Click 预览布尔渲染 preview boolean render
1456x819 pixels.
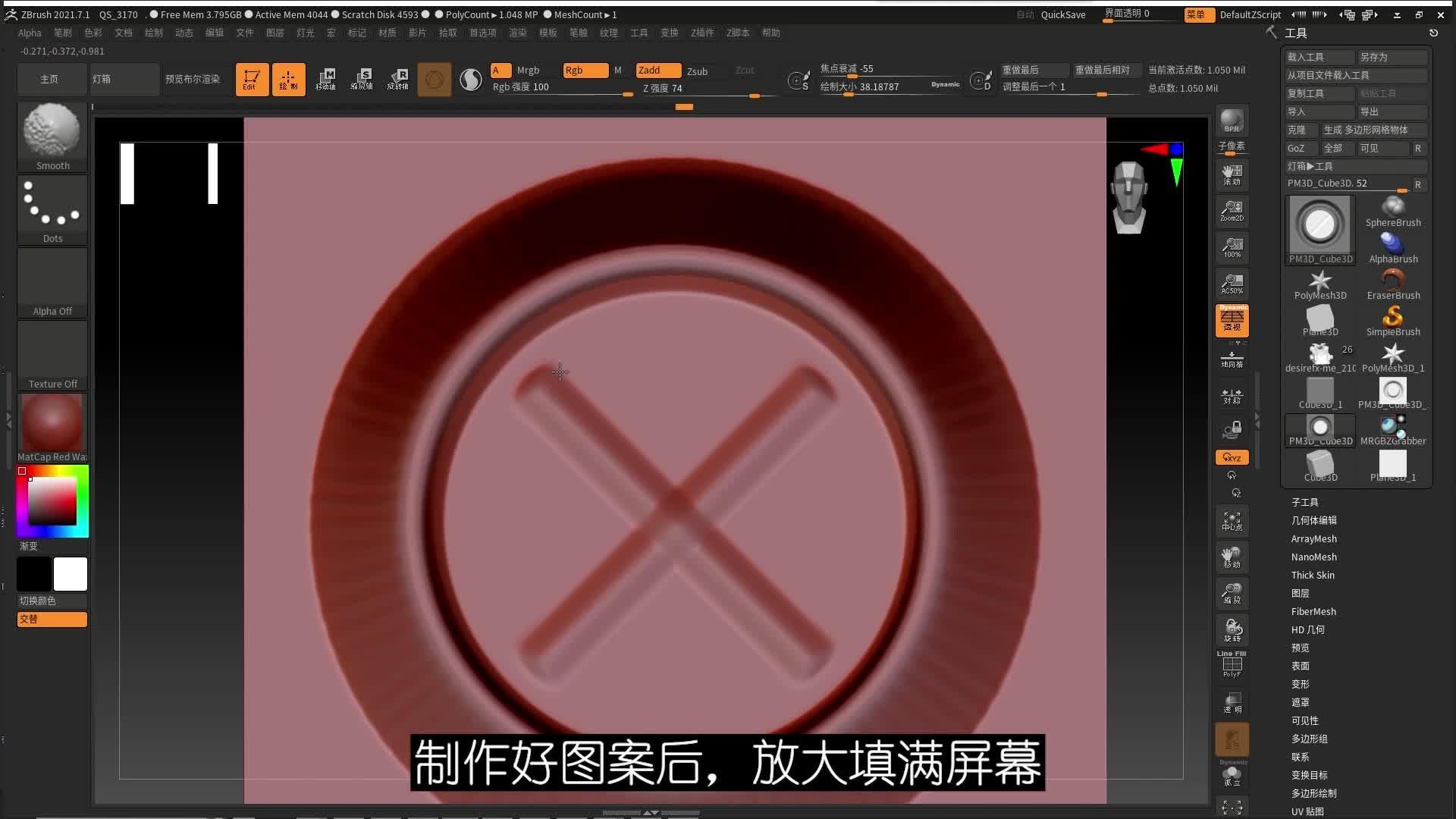point(193,79)
